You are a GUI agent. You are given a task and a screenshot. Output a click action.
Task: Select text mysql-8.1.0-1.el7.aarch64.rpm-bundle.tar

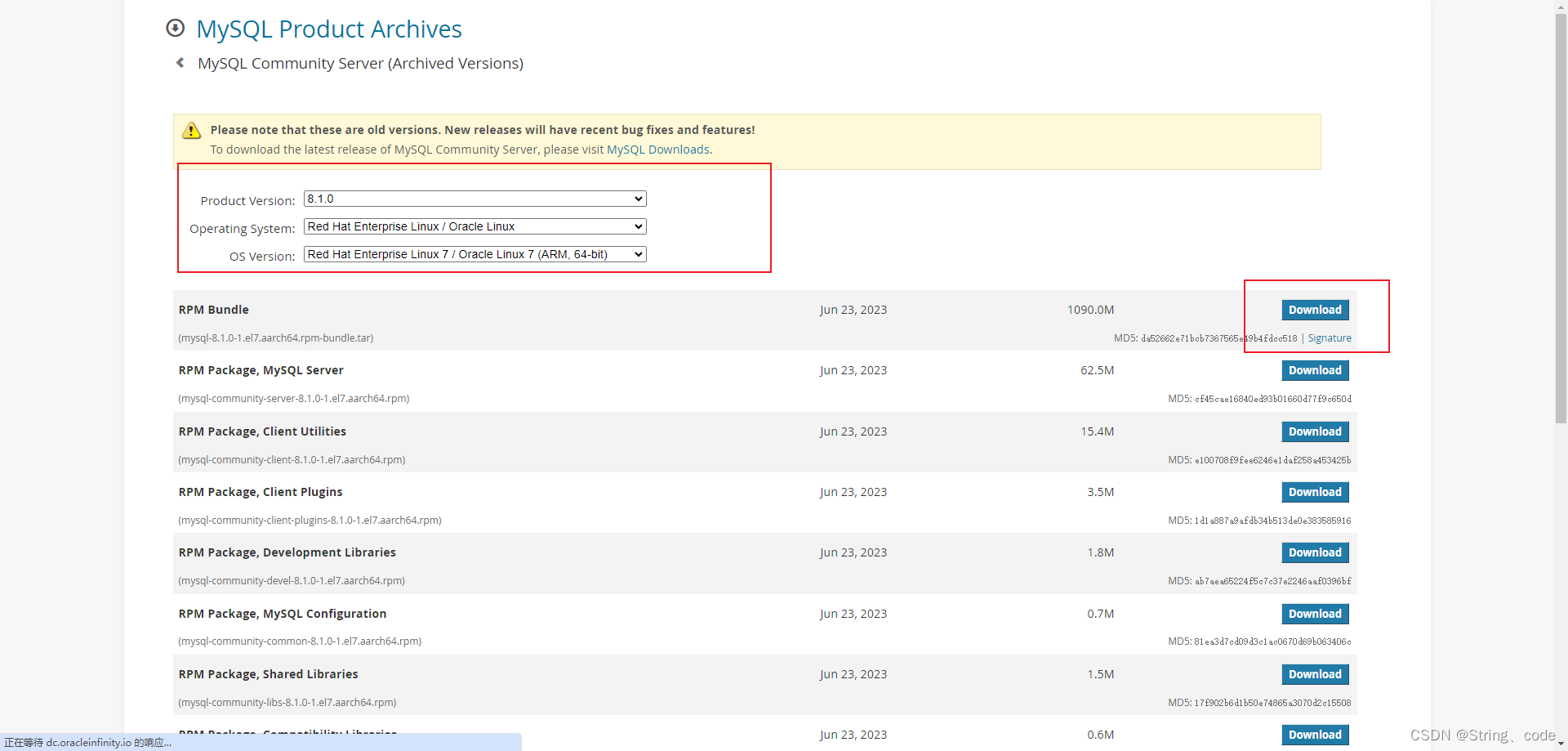(276, 338)
